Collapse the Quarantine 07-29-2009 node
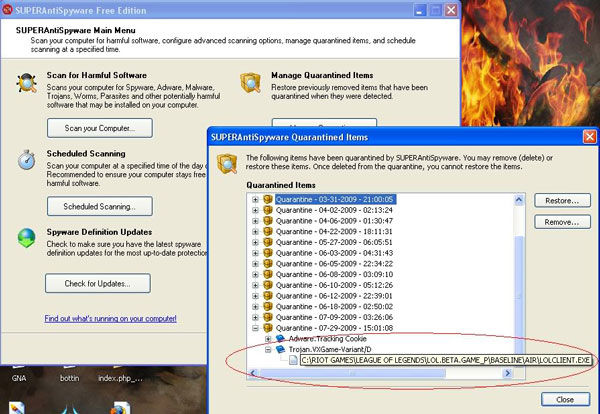Image resolution: width=600 pixels, height=414 pixels. coord(255,328)
